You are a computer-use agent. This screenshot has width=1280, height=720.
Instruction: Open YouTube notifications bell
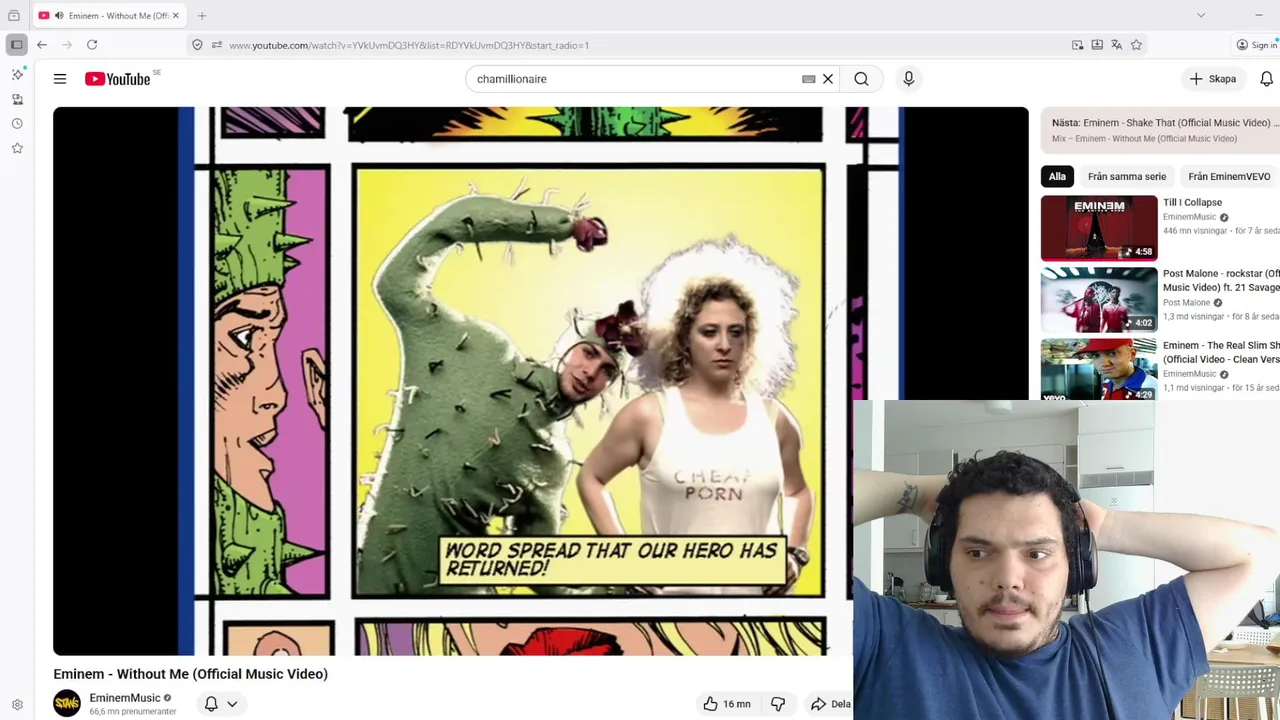1266,79
